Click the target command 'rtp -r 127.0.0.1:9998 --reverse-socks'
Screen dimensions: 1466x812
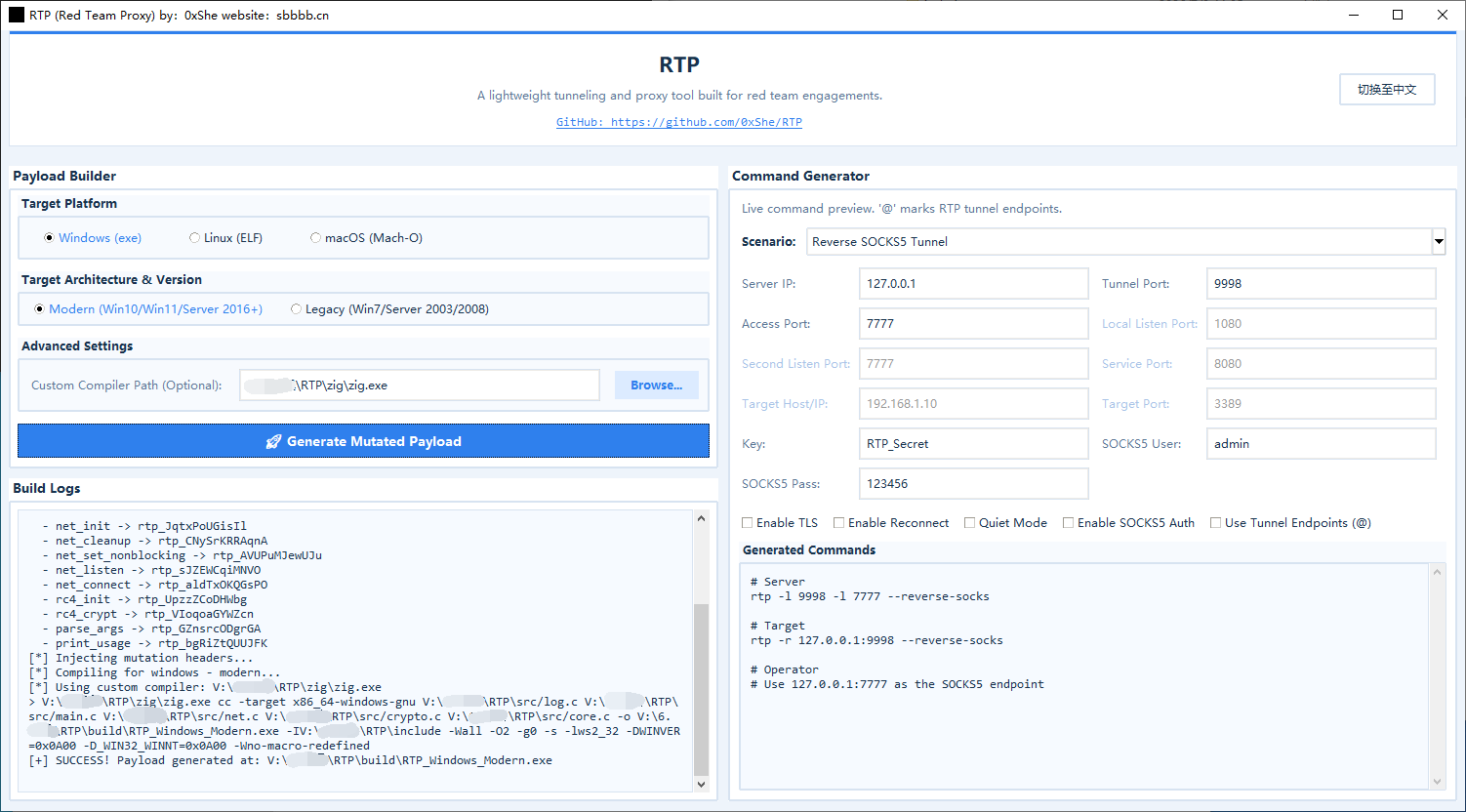tap(876, 640)
